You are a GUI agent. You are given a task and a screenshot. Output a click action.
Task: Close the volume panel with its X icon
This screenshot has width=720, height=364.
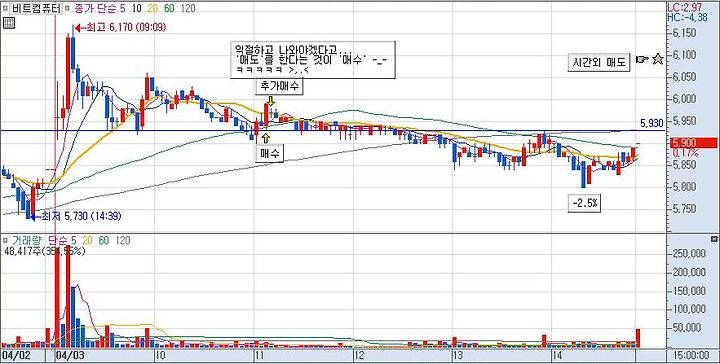(714, 240)
